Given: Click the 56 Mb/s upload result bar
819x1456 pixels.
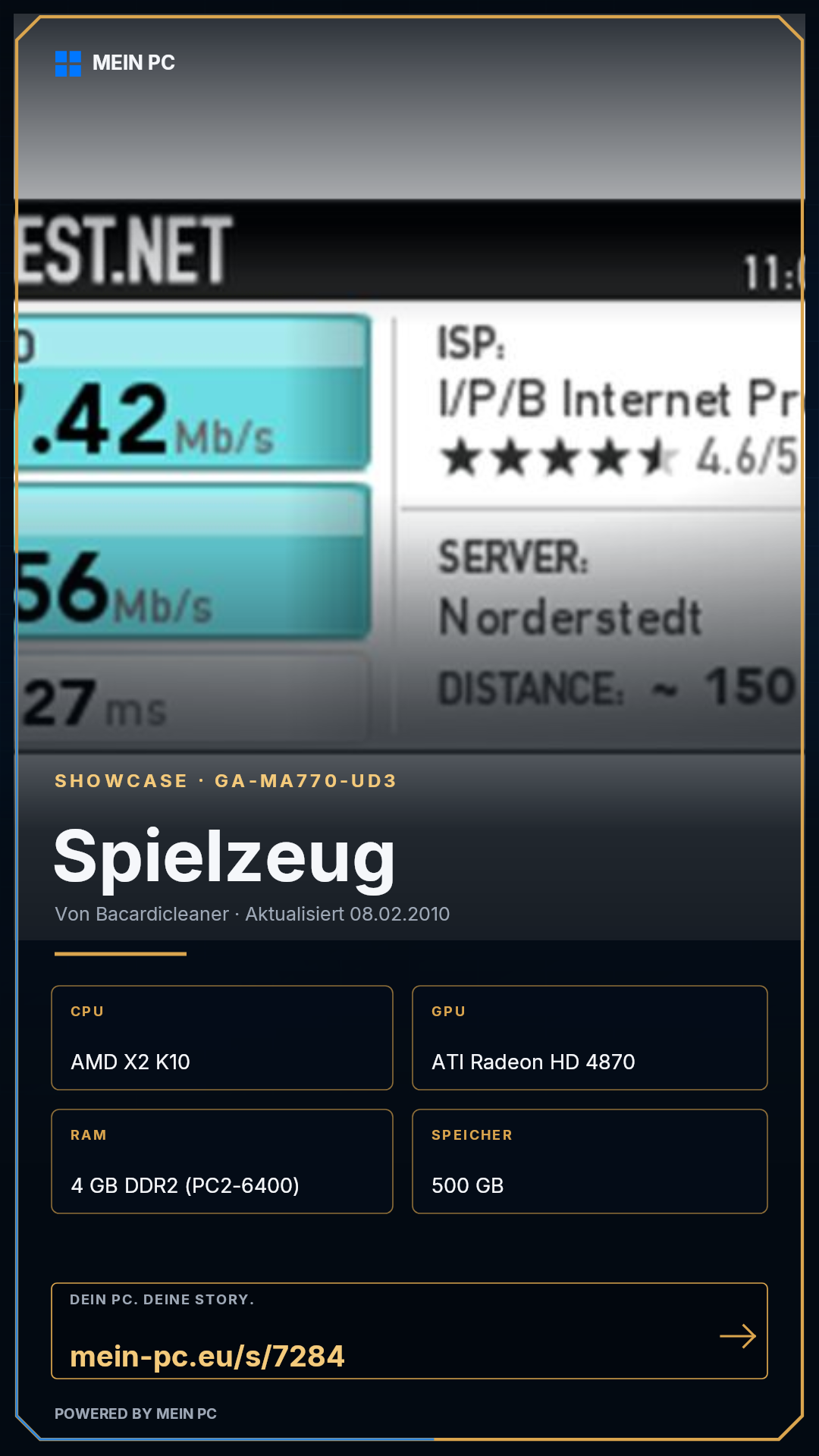Looking at the screenshot, I should click(194, 562).
